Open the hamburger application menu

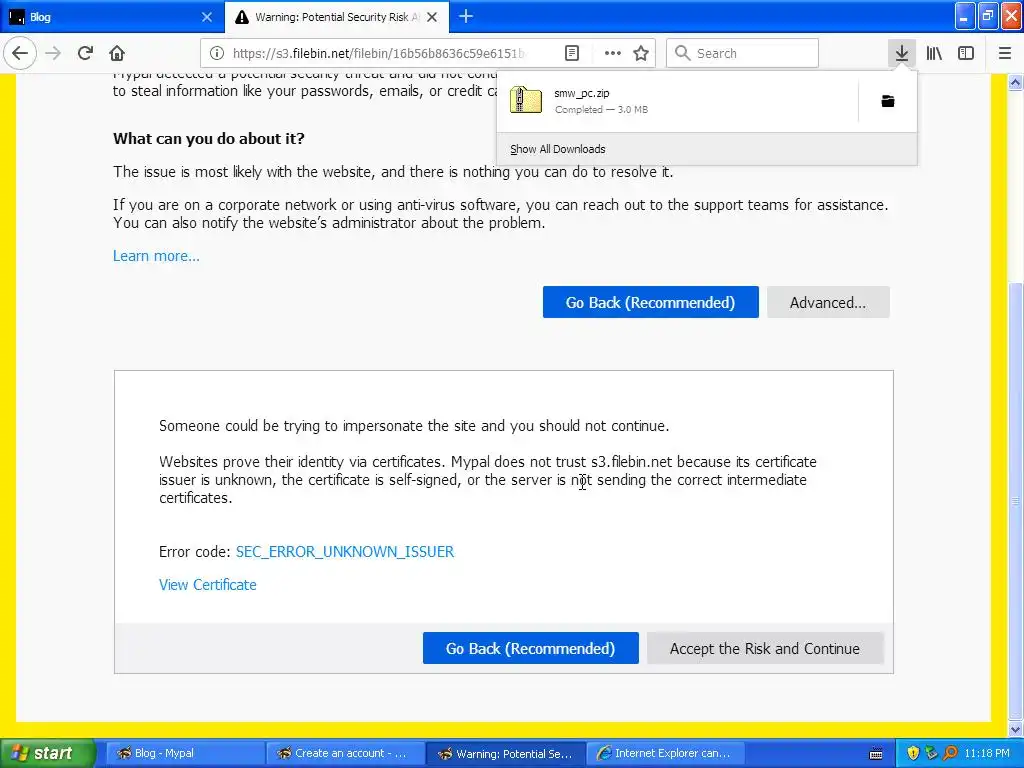coord(1004,53)
